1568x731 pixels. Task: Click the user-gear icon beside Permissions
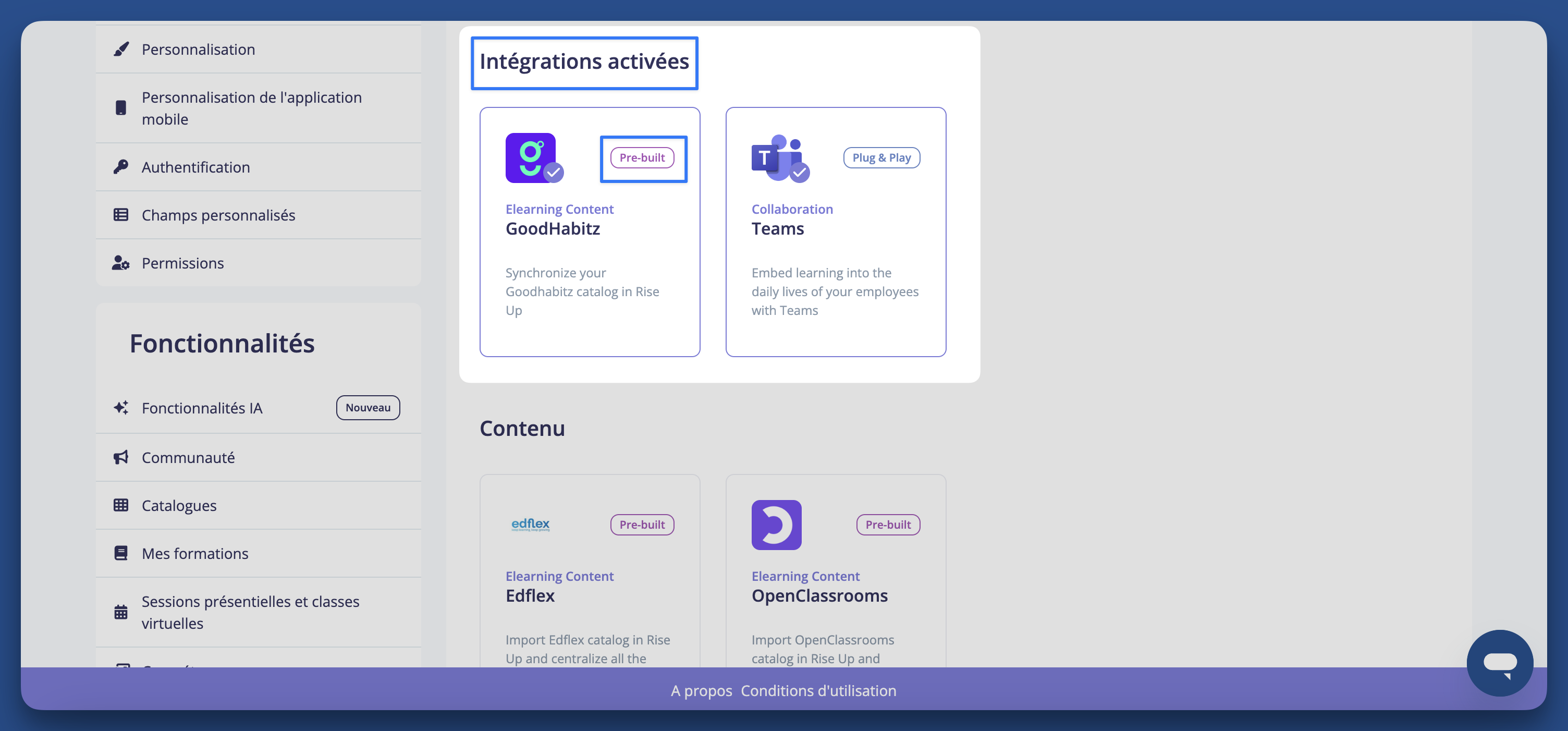coord(121,263)
